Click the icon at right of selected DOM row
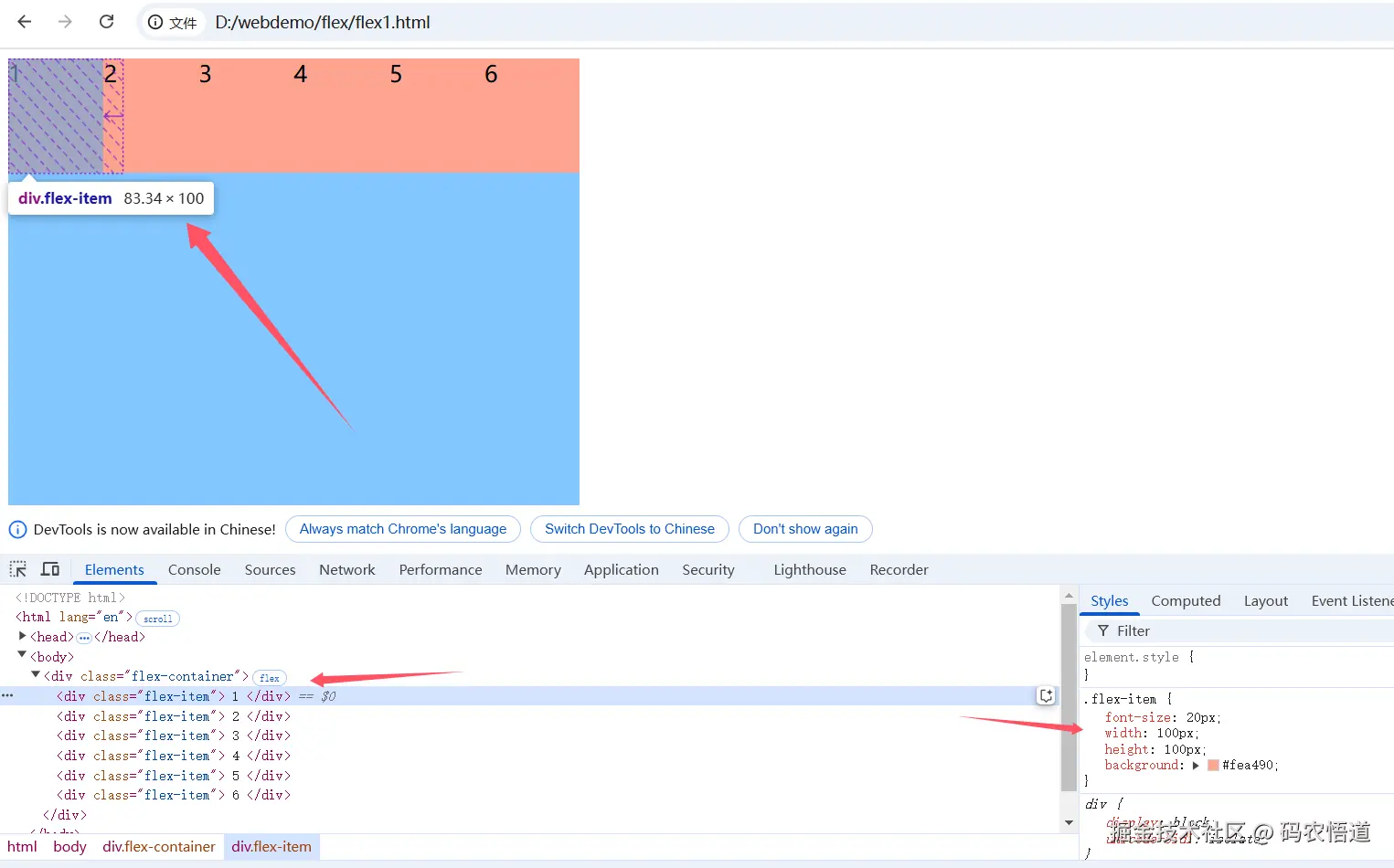 (1046, 696)
